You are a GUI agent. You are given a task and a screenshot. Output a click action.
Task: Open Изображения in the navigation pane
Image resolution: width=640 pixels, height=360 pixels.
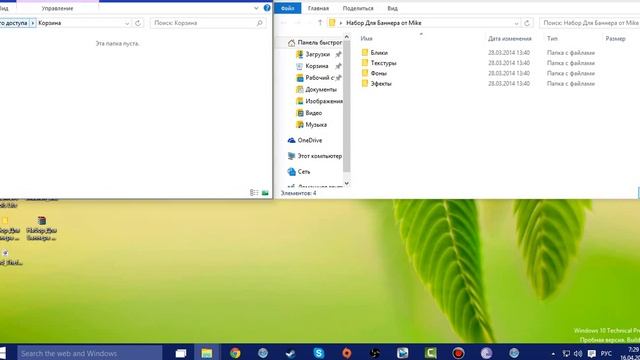[x=324, y=101]
